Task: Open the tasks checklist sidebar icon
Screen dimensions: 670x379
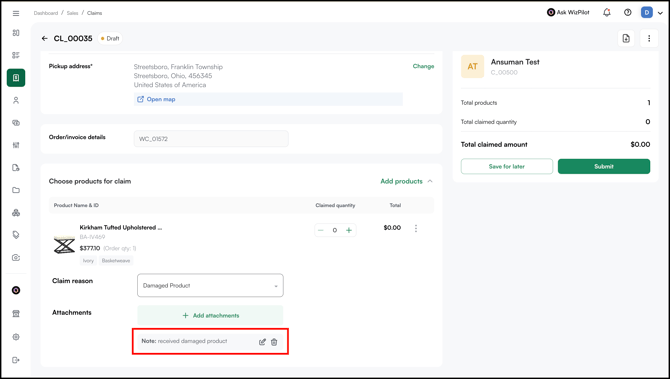Action: (x=16, y=55)
